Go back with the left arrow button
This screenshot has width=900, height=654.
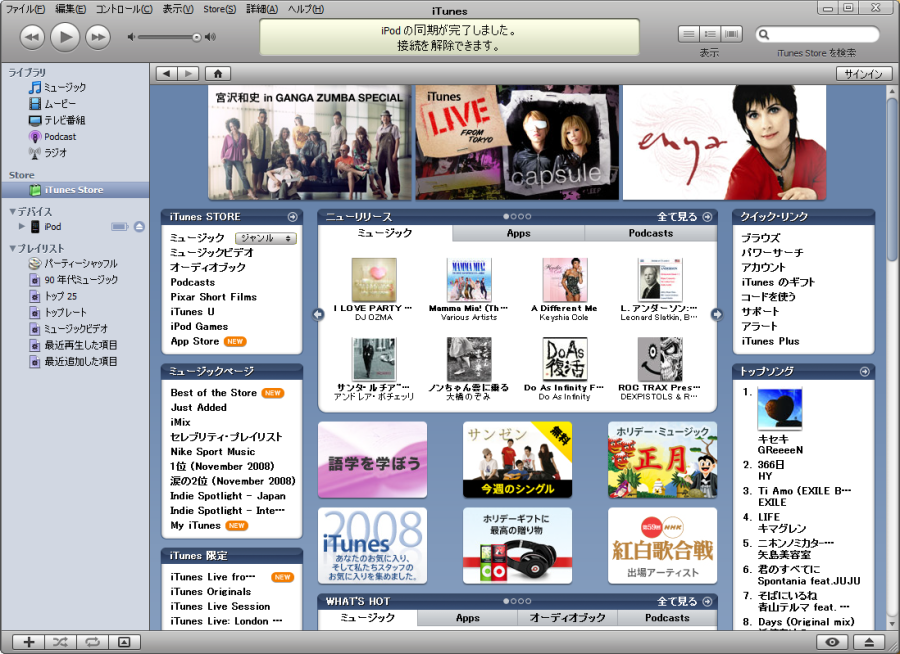(x=166, y=73)
